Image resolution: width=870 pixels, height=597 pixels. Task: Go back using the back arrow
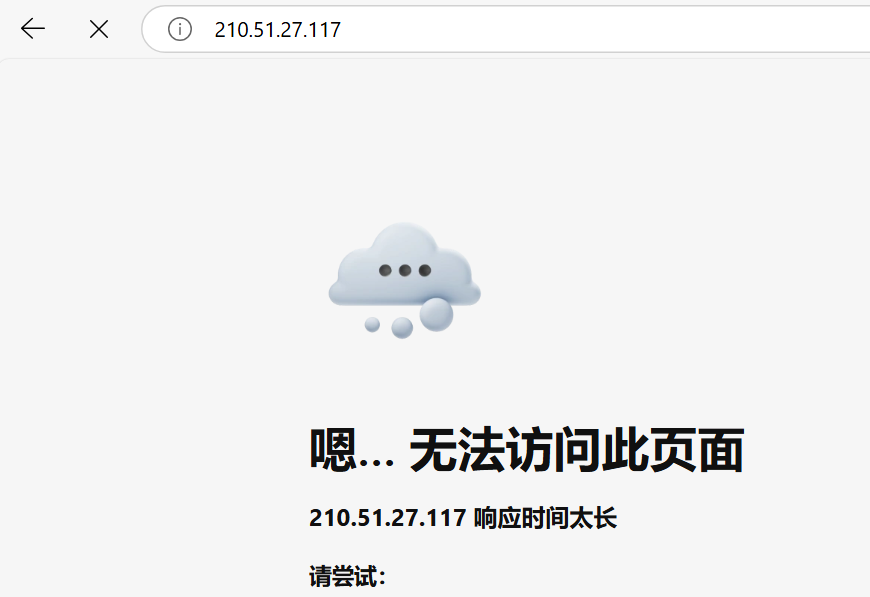tap(33, 29)
